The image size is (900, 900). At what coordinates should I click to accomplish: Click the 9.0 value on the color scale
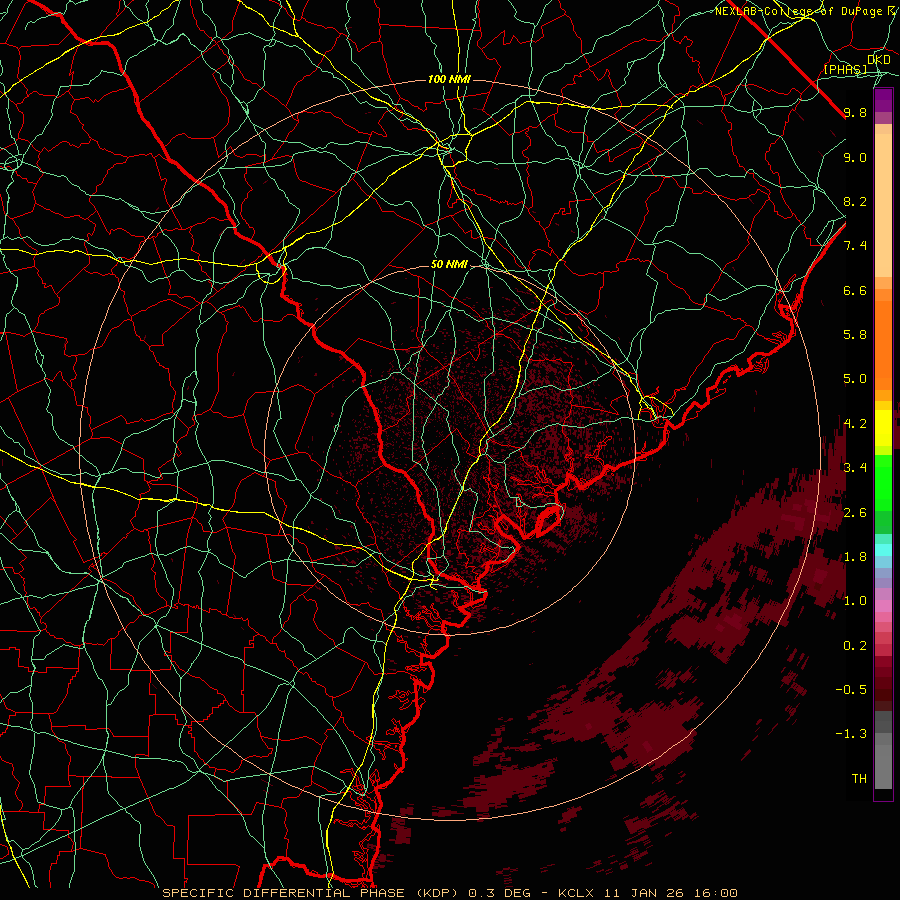pos(855,157)
